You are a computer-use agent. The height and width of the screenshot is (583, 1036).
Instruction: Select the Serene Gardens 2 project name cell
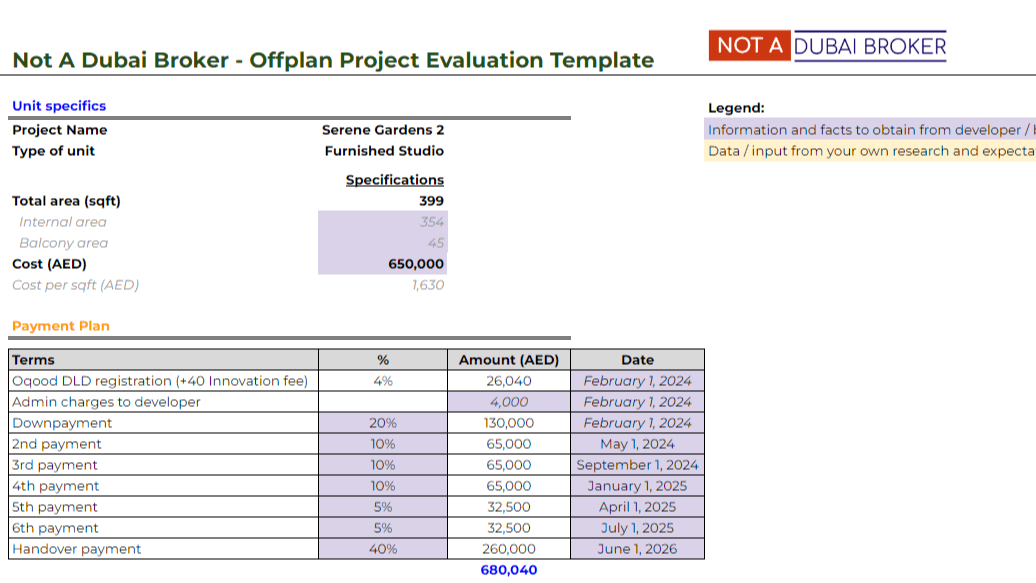(383, 130)
